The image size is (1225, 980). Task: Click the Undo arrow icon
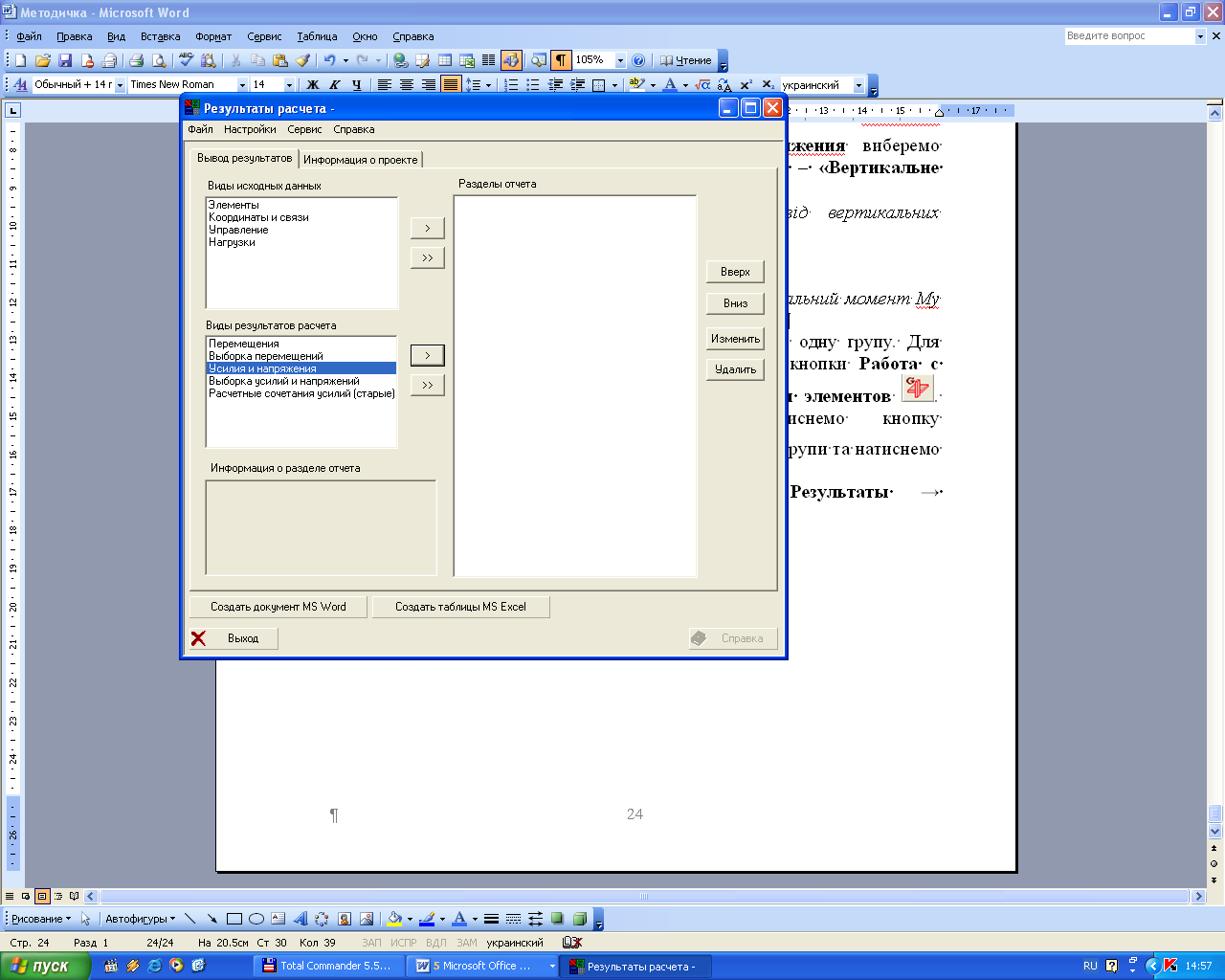pyautogui.click(x=329, y=60)
